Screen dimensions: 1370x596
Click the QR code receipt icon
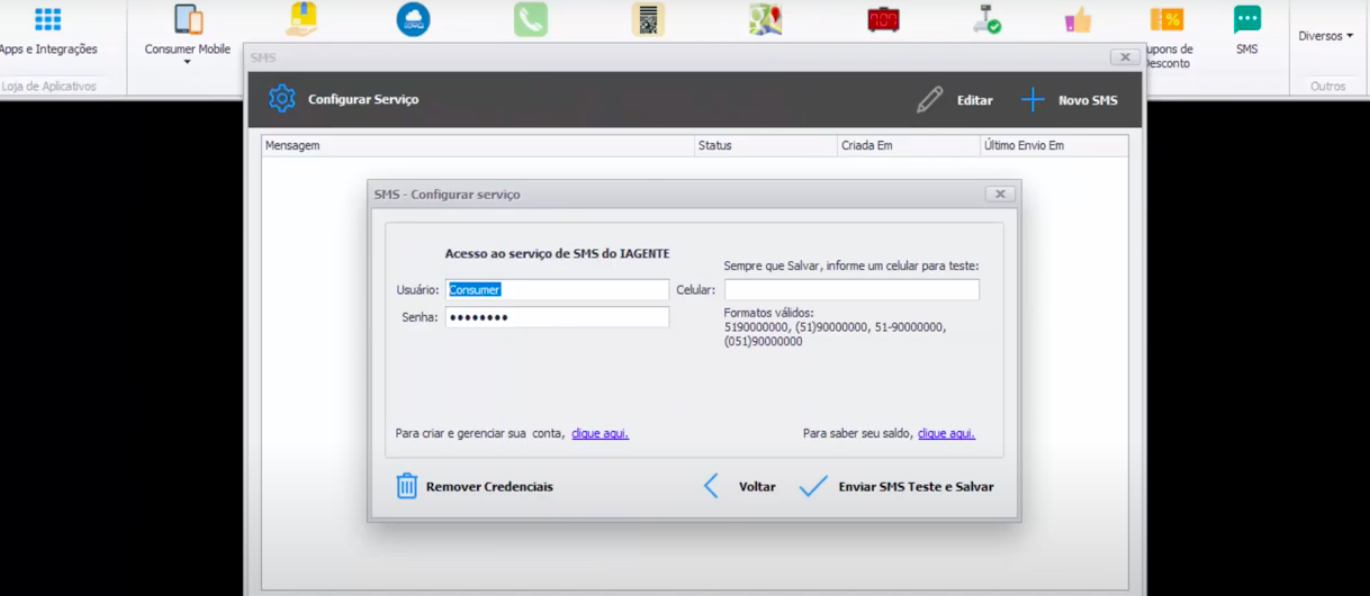click(x=648, y=20)
